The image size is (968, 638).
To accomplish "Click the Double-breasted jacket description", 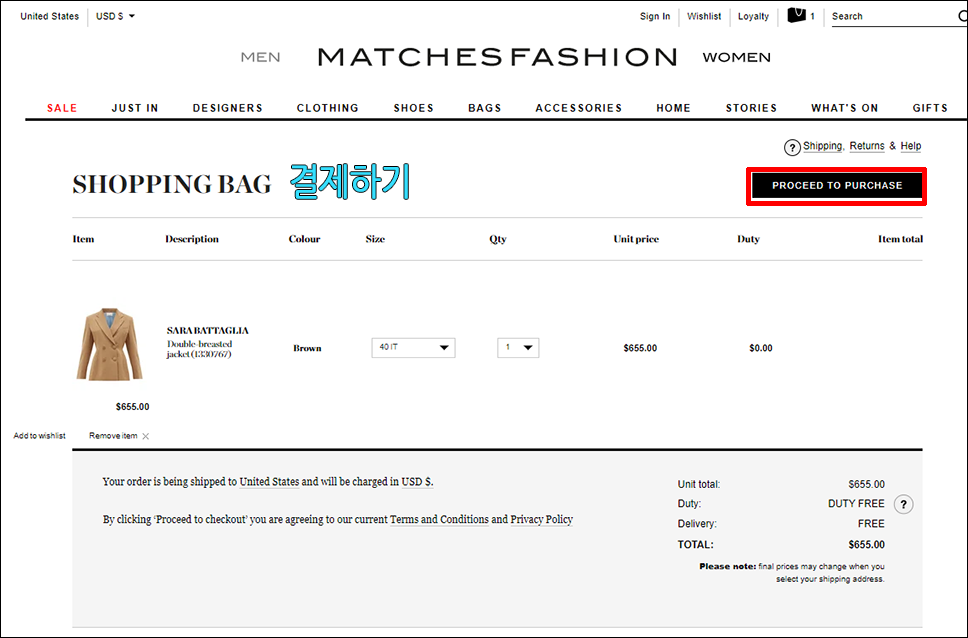I will point(199,349).
